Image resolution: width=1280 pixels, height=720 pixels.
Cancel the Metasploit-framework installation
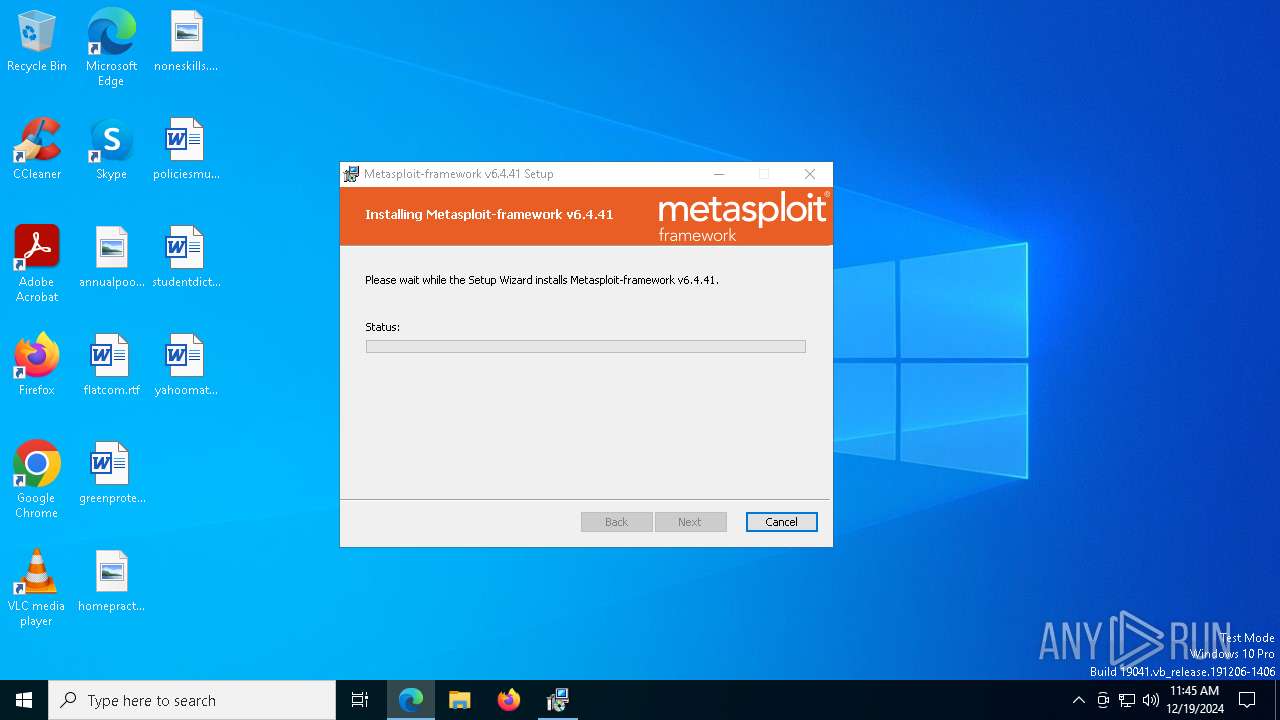[781, 522]
